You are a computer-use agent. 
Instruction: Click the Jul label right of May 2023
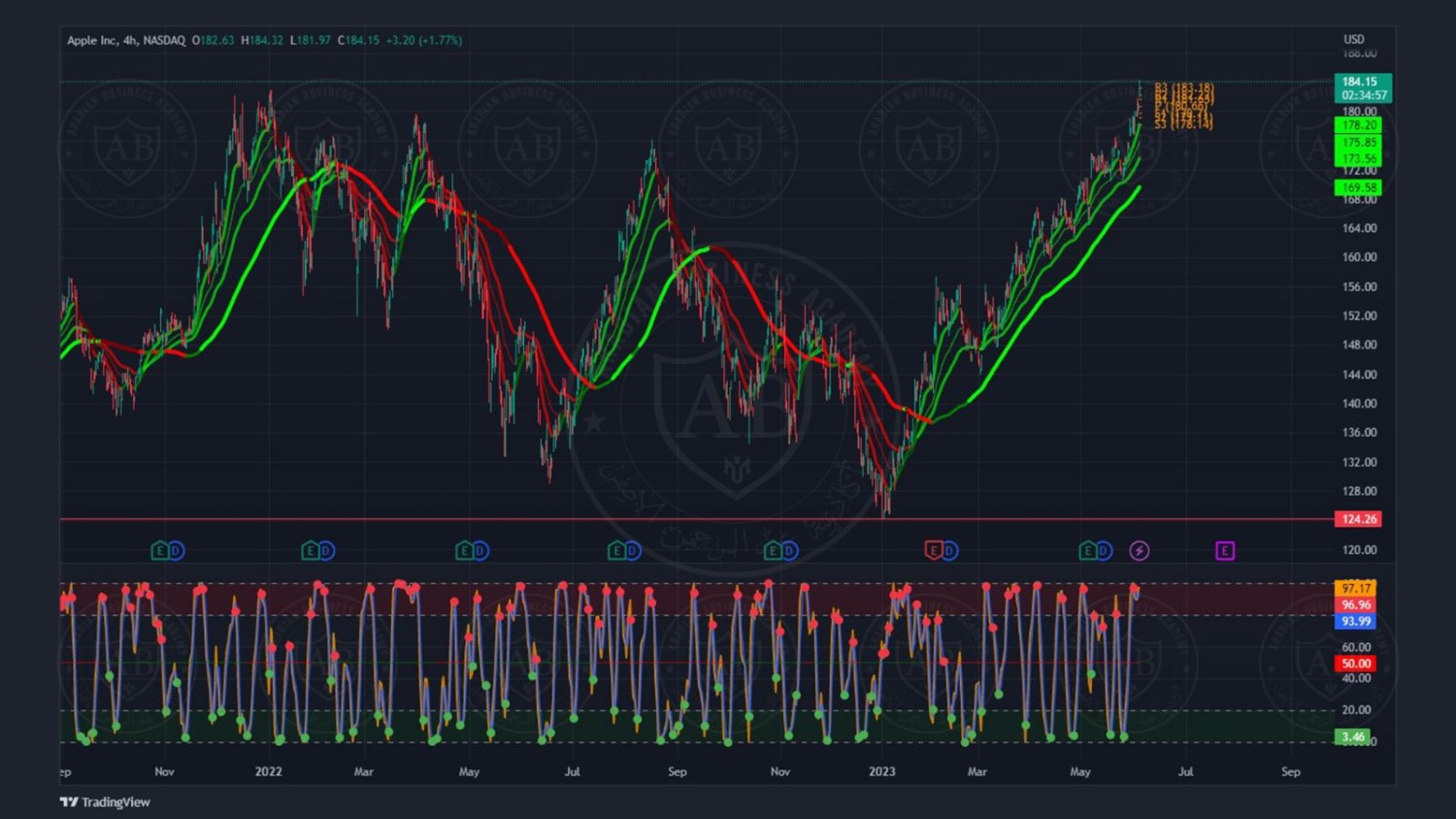[1185, 771]
